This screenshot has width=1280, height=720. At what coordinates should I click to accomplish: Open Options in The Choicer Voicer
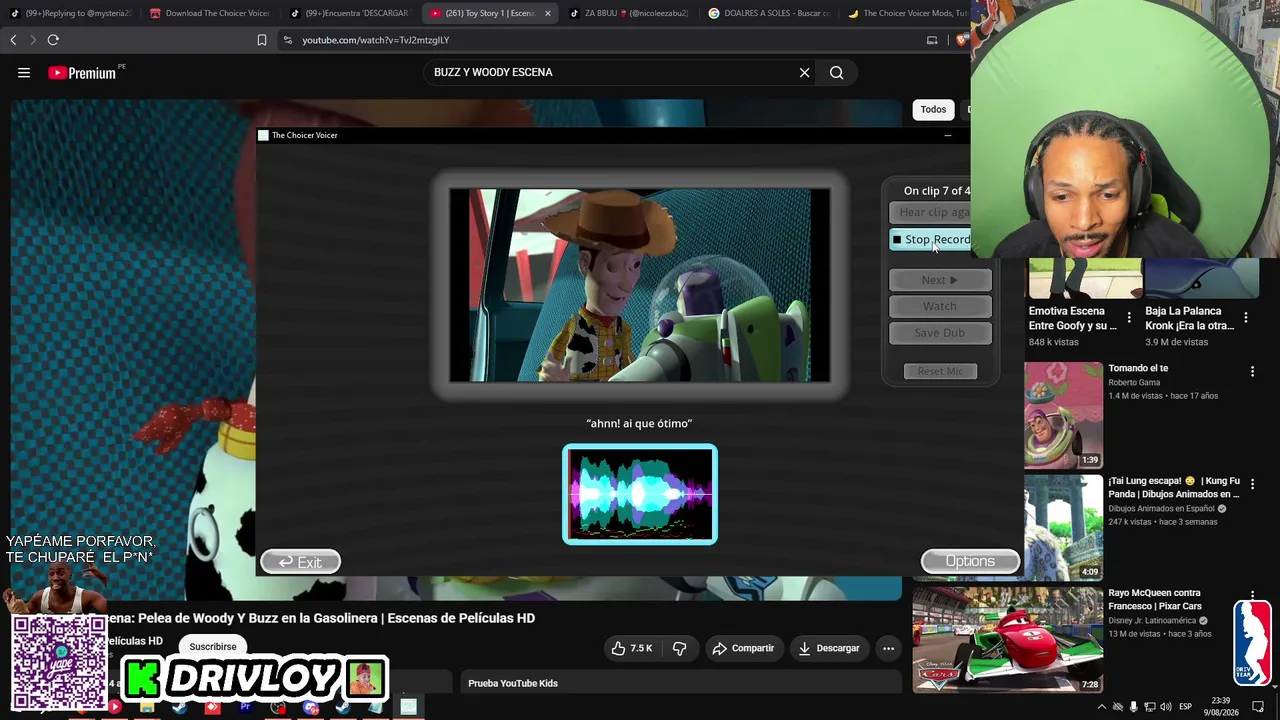point(970,561)
